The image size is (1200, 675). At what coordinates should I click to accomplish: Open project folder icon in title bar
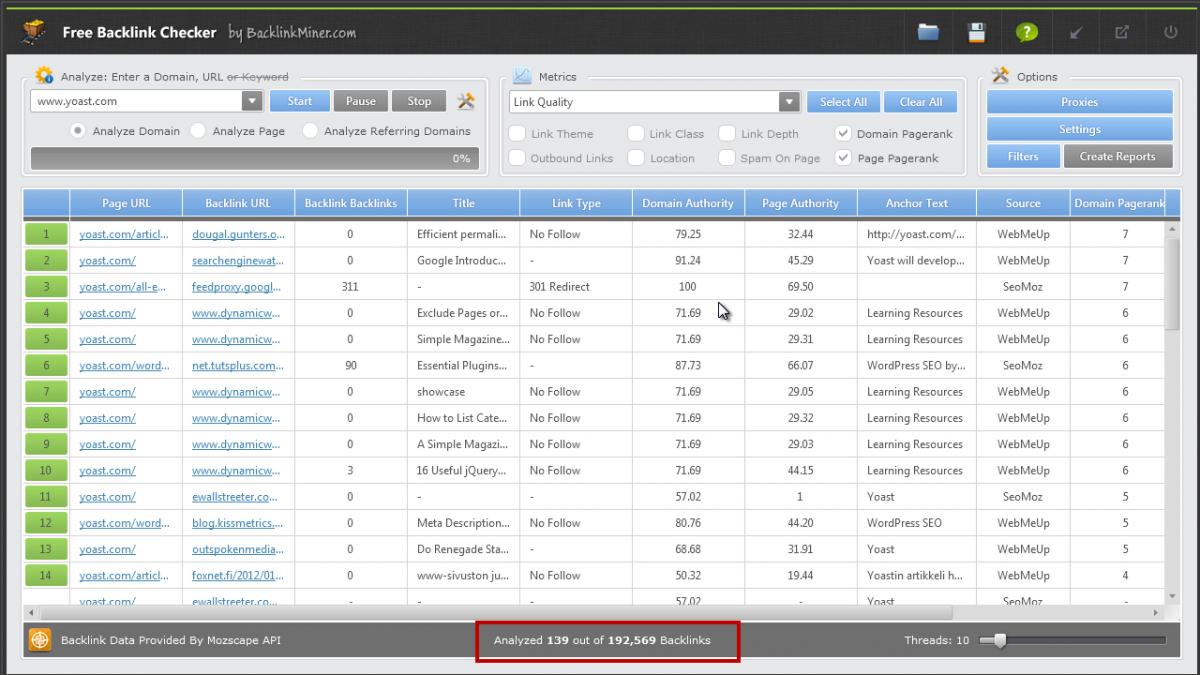coord(928,32)
